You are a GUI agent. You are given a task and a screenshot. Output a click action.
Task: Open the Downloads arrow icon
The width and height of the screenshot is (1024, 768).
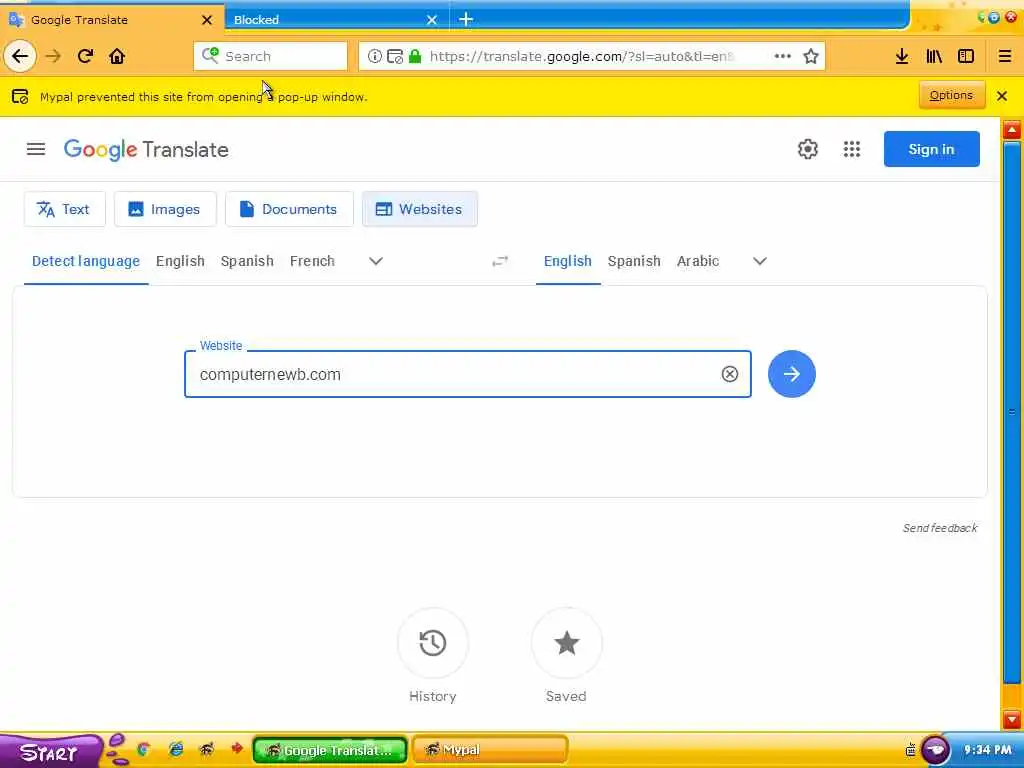coord(902,56)
